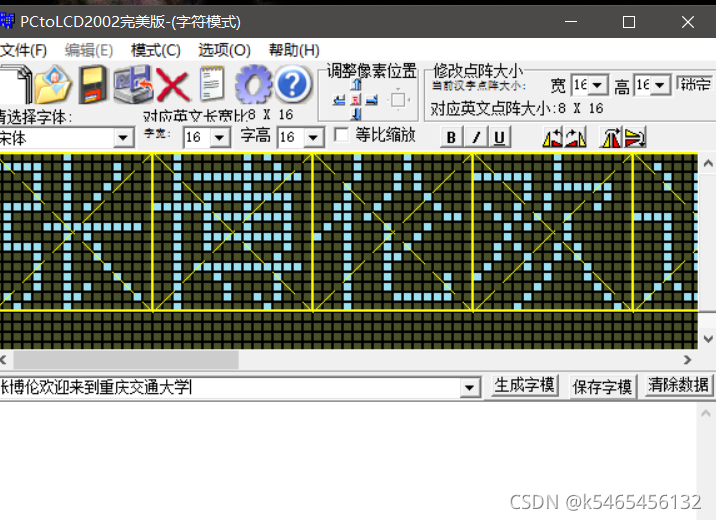Click the PCtoLCD2002 app icon in title bar
This screenshot has height=520, width=716.
point(6,21)
